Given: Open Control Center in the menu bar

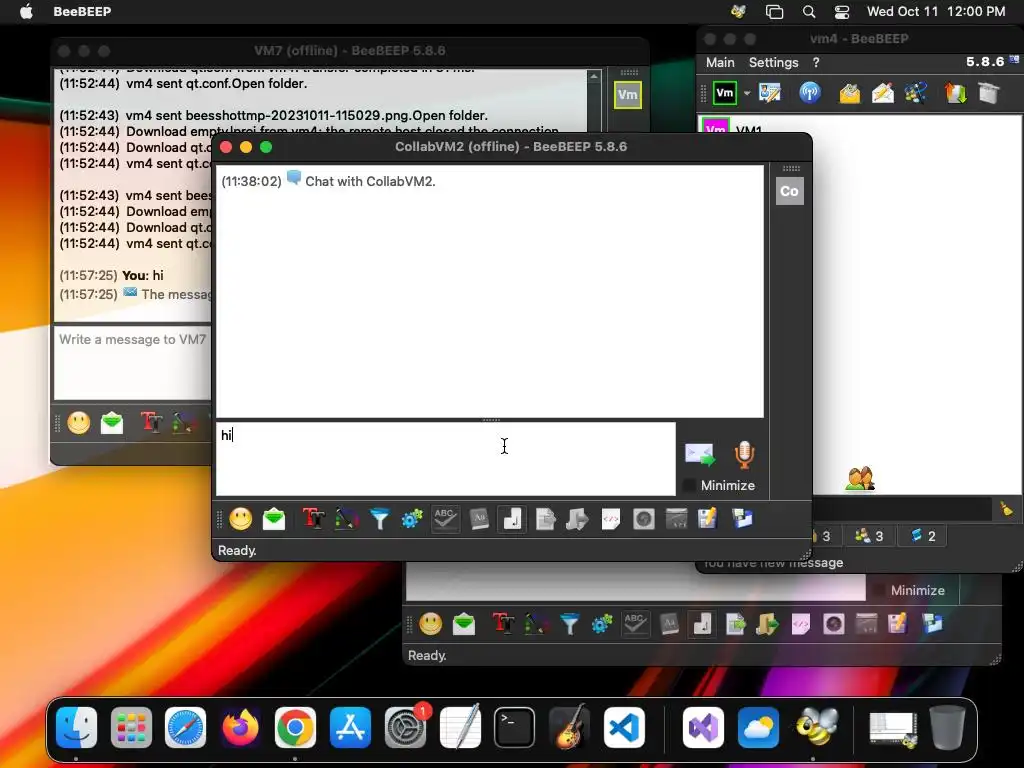Looking at the screenshot, I should tap(842, 12).
